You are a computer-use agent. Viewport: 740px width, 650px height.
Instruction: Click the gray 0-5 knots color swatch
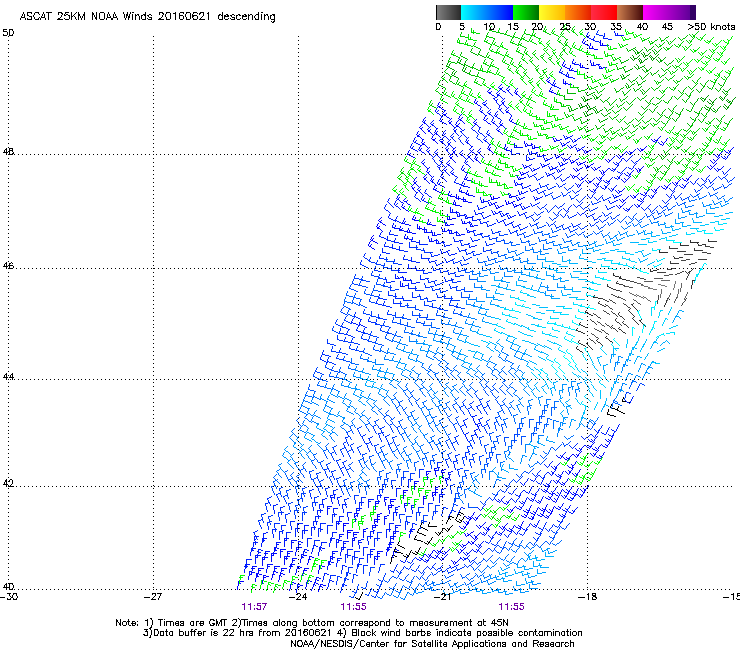pos(448,12)
